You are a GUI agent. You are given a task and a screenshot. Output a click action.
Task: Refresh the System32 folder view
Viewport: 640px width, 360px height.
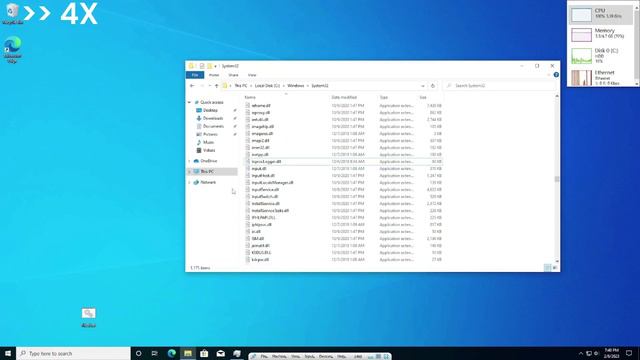point(433,86)
